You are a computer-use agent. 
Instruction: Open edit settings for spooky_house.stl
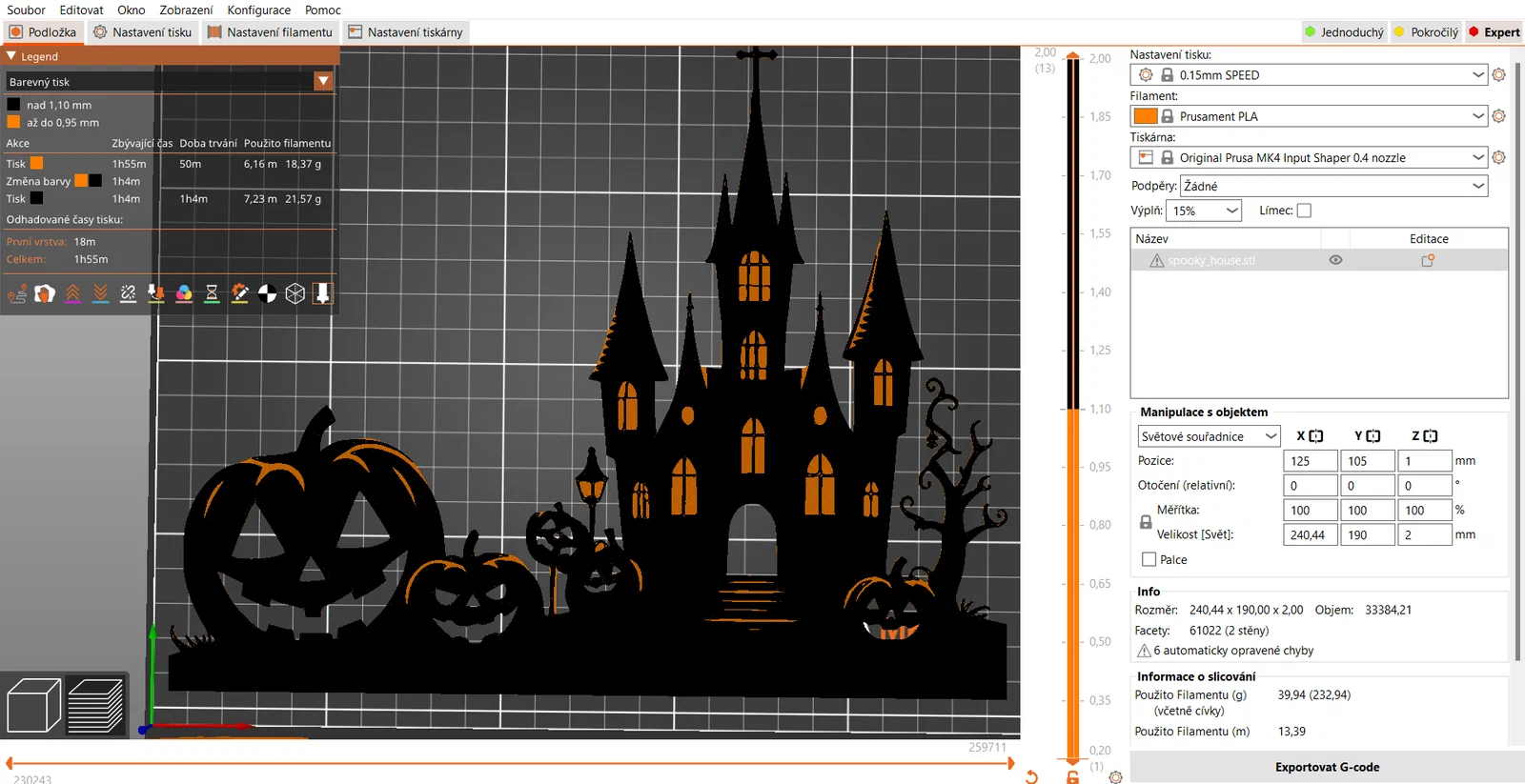tap(1428, 260)
